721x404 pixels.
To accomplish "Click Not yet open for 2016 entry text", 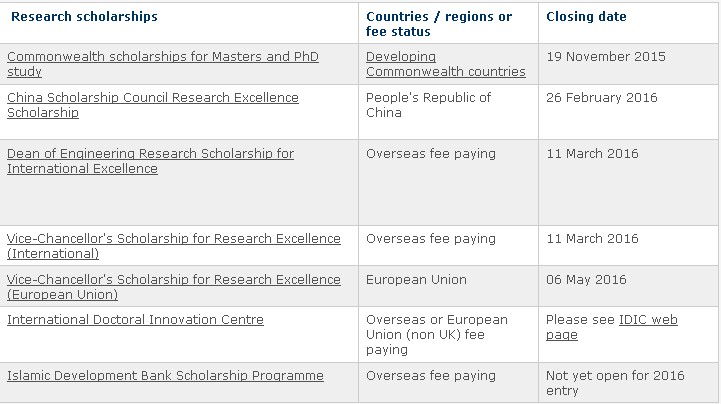I will coord(615,383).
